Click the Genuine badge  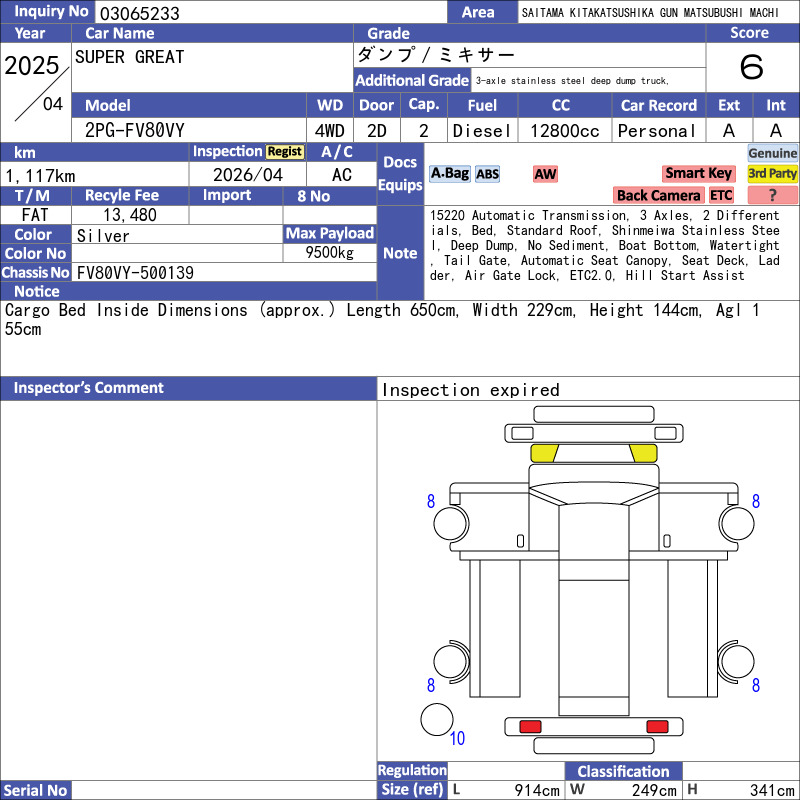tap(772, 153)
